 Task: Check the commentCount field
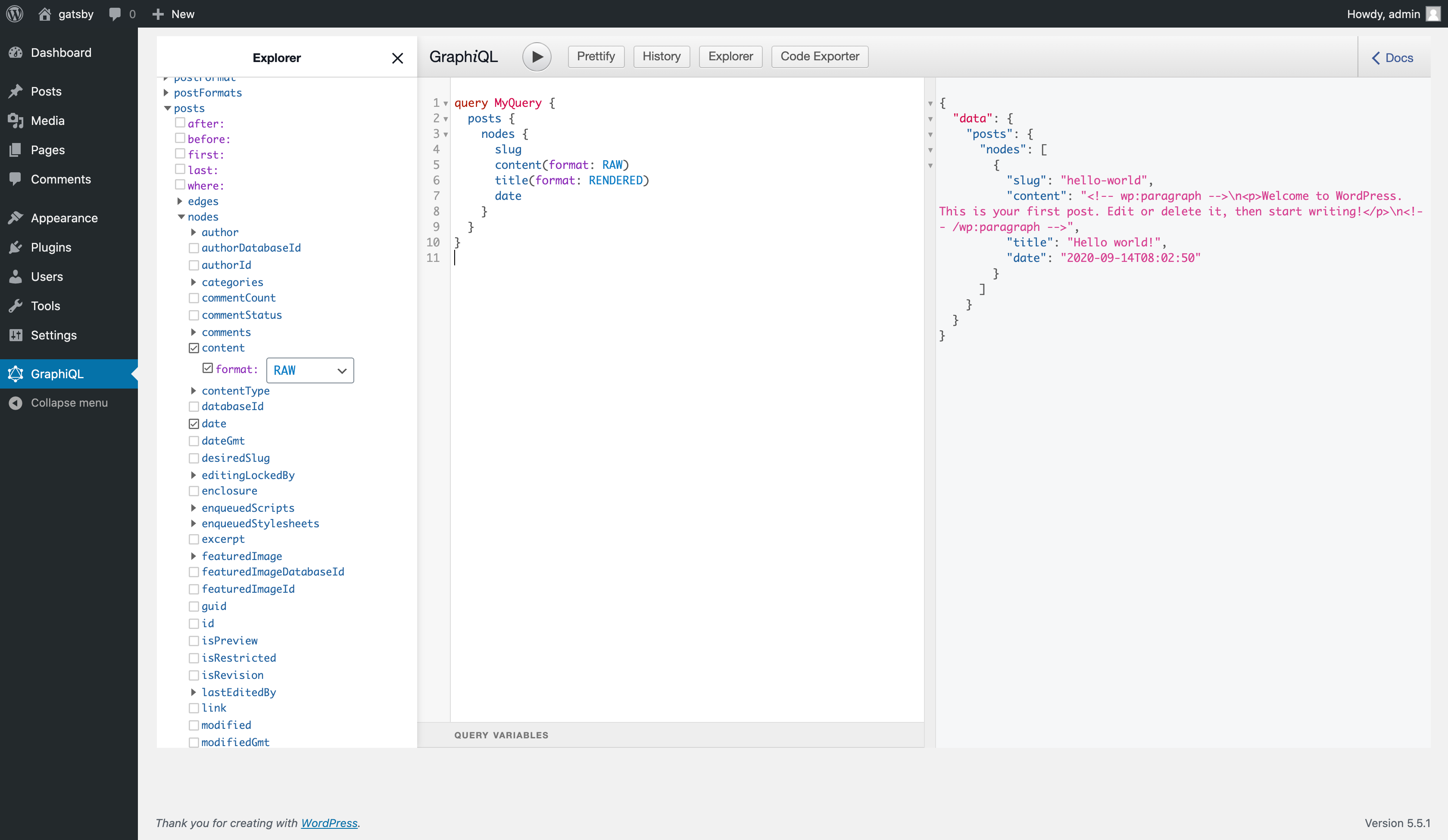[193, 298]
